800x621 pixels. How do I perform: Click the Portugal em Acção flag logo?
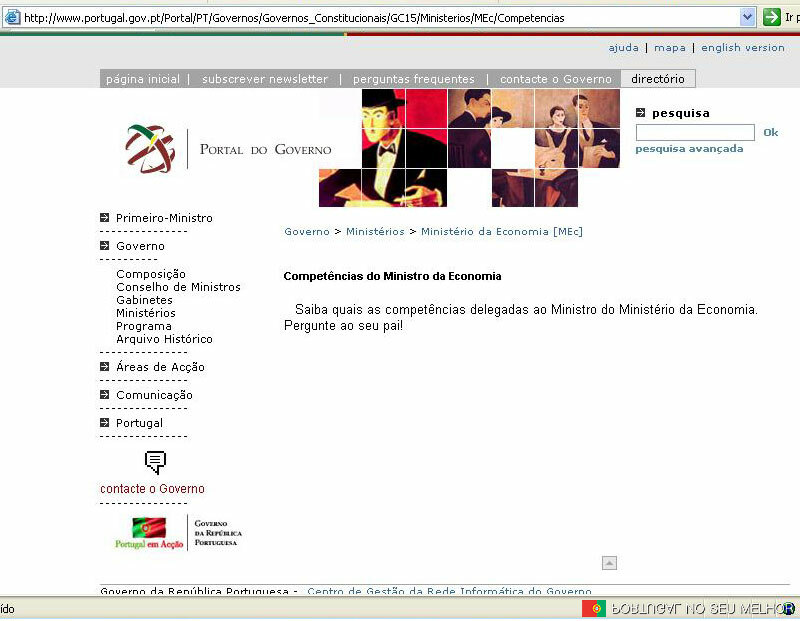point(149,533)
